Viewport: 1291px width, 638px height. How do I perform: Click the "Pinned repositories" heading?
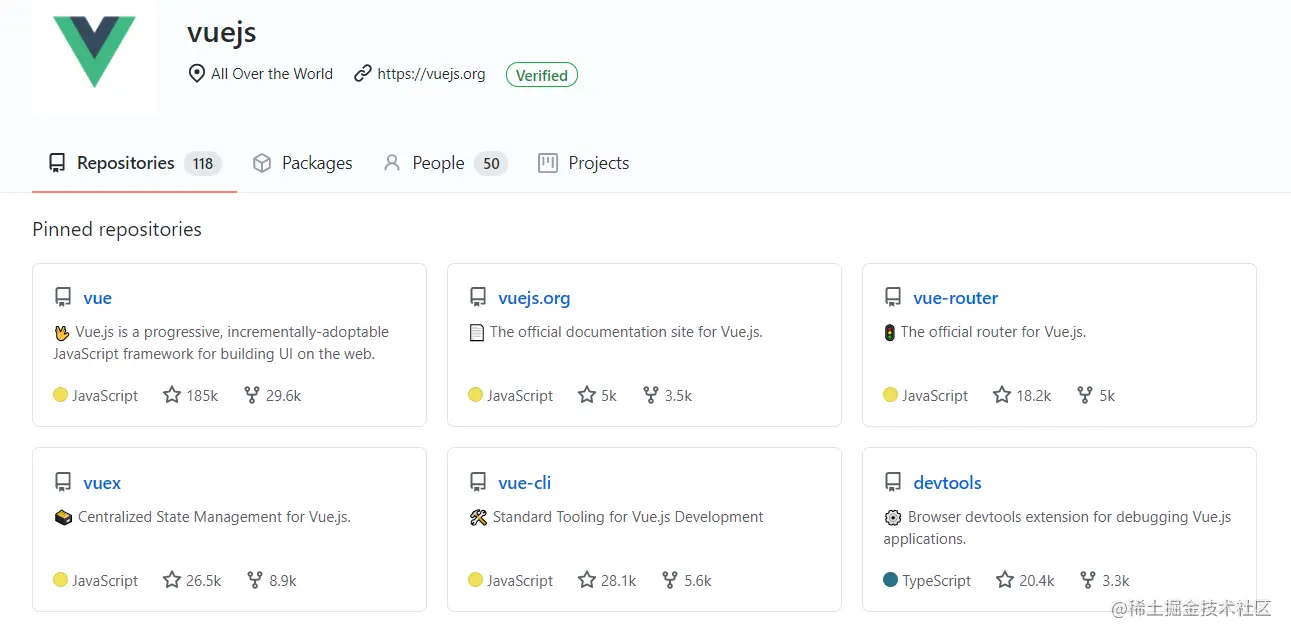click(x=117, y=229)
